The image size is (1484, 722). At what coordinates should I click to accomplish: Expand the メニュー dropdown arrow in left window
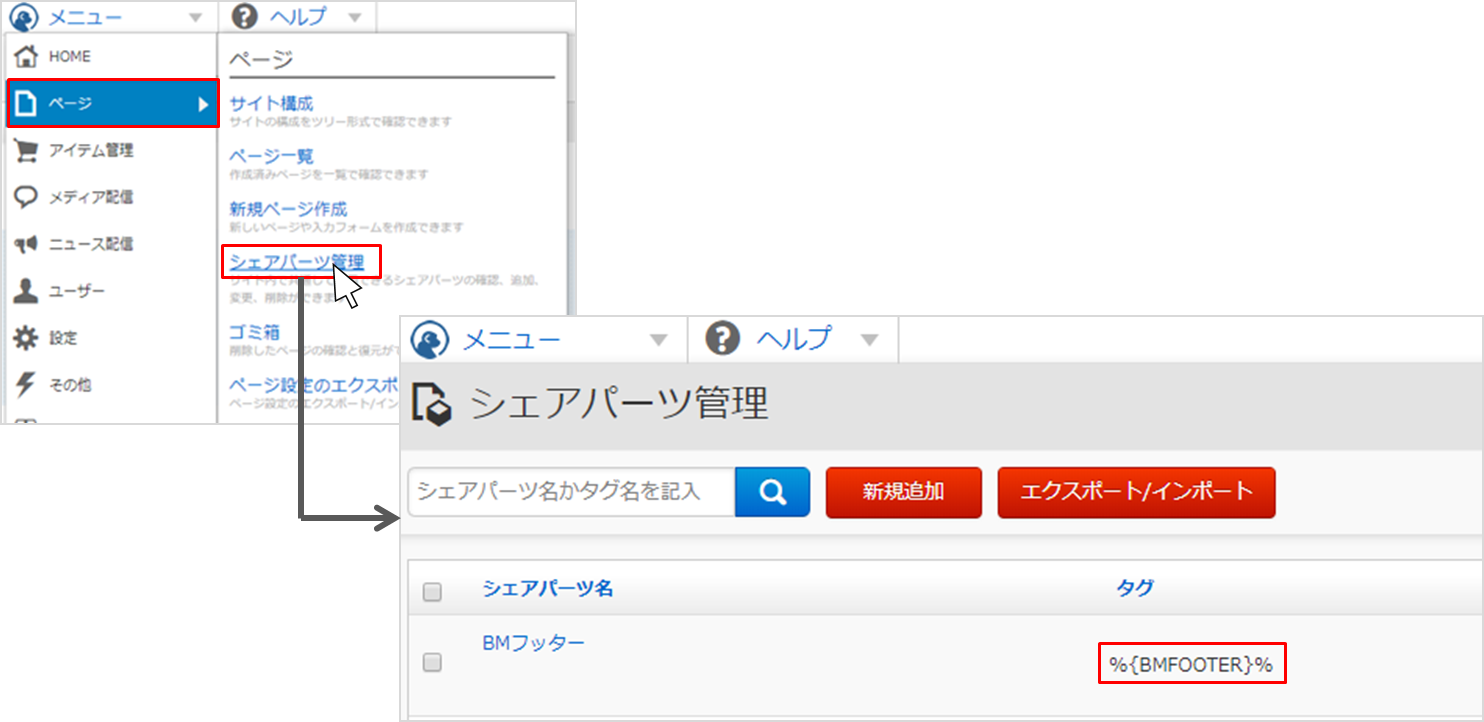click(x=197, y=18)
